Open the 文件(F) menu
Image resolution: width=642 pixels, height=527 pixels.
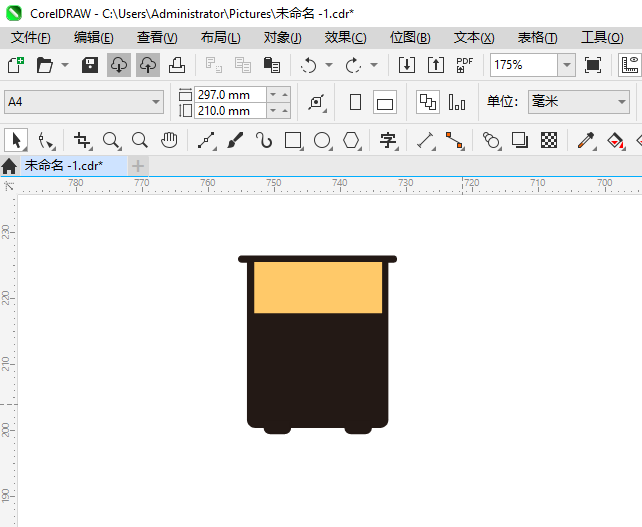(x=30, y=37)
